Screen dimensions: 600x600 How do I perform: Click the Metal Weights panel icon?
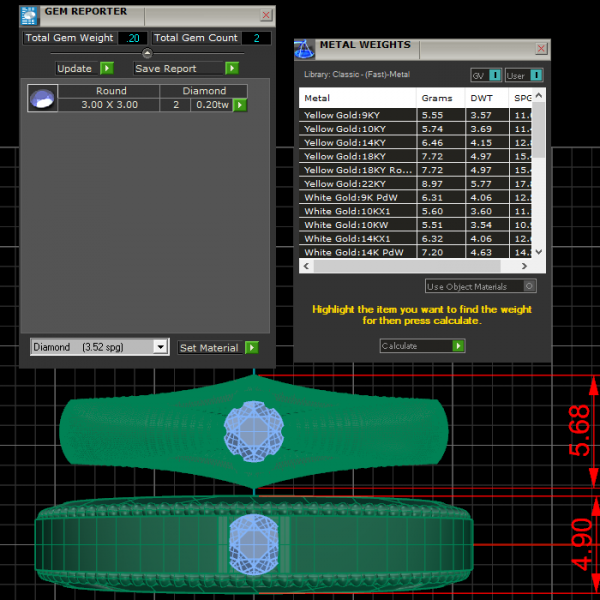[305, 47]
